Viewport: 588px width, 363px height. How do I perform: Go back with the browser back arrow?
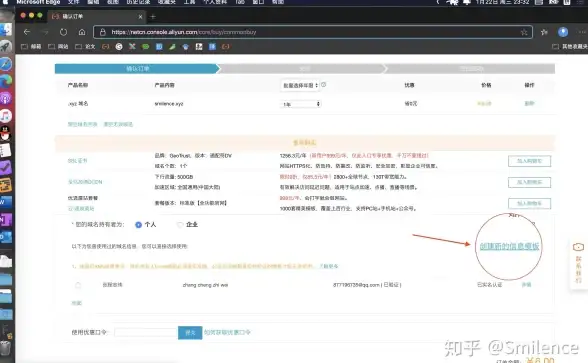[x=27, y=32]
